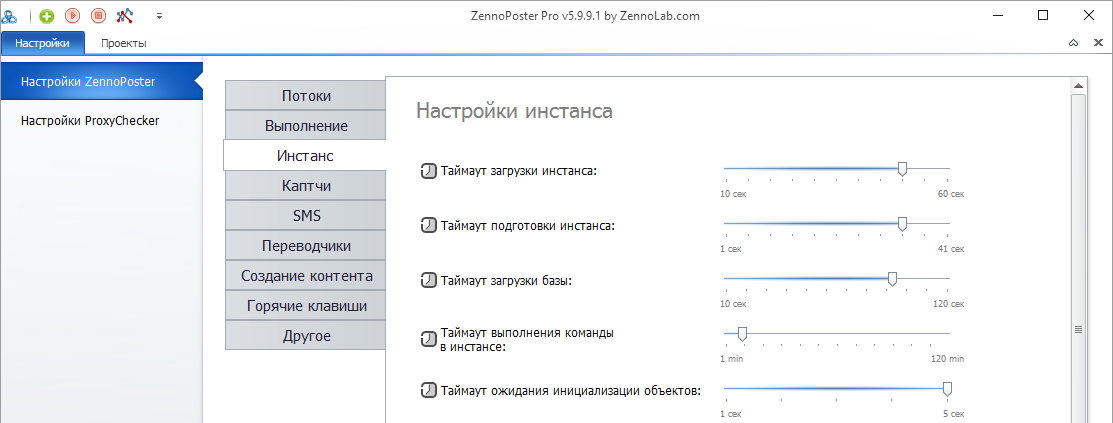Click the Таймаут загрузки базы slider thumb

tap(892, 280)
